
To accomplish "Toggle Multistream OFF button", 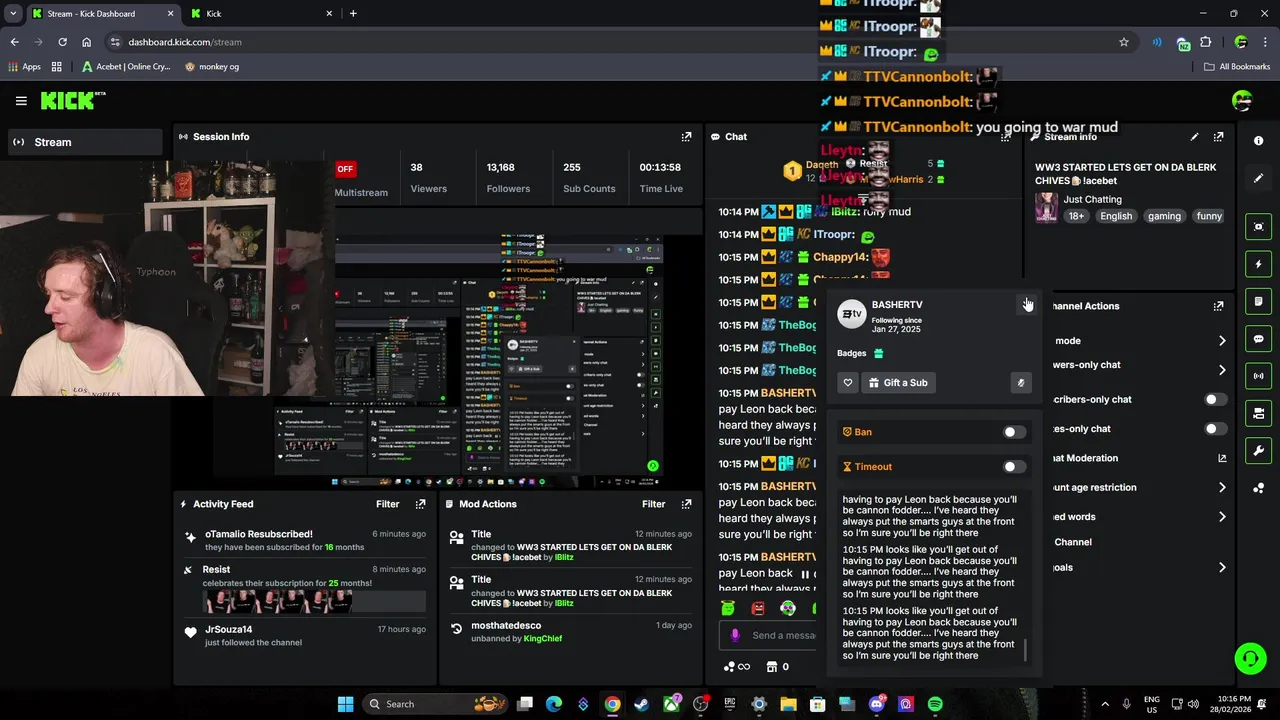I will 345,169.
